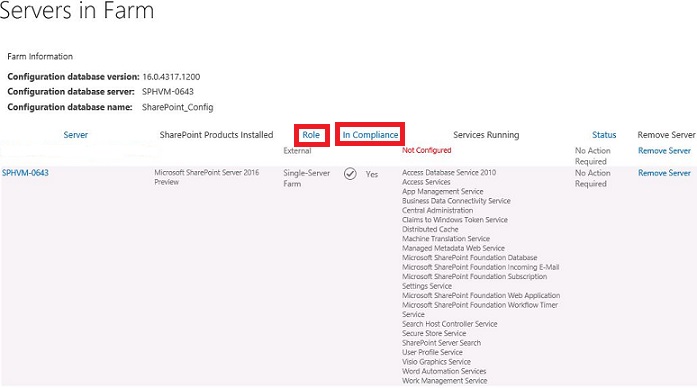The image size is (697, 388).
Task: Select SharePoint Foundation Workflow Timer entry
Action: point(480,309)
